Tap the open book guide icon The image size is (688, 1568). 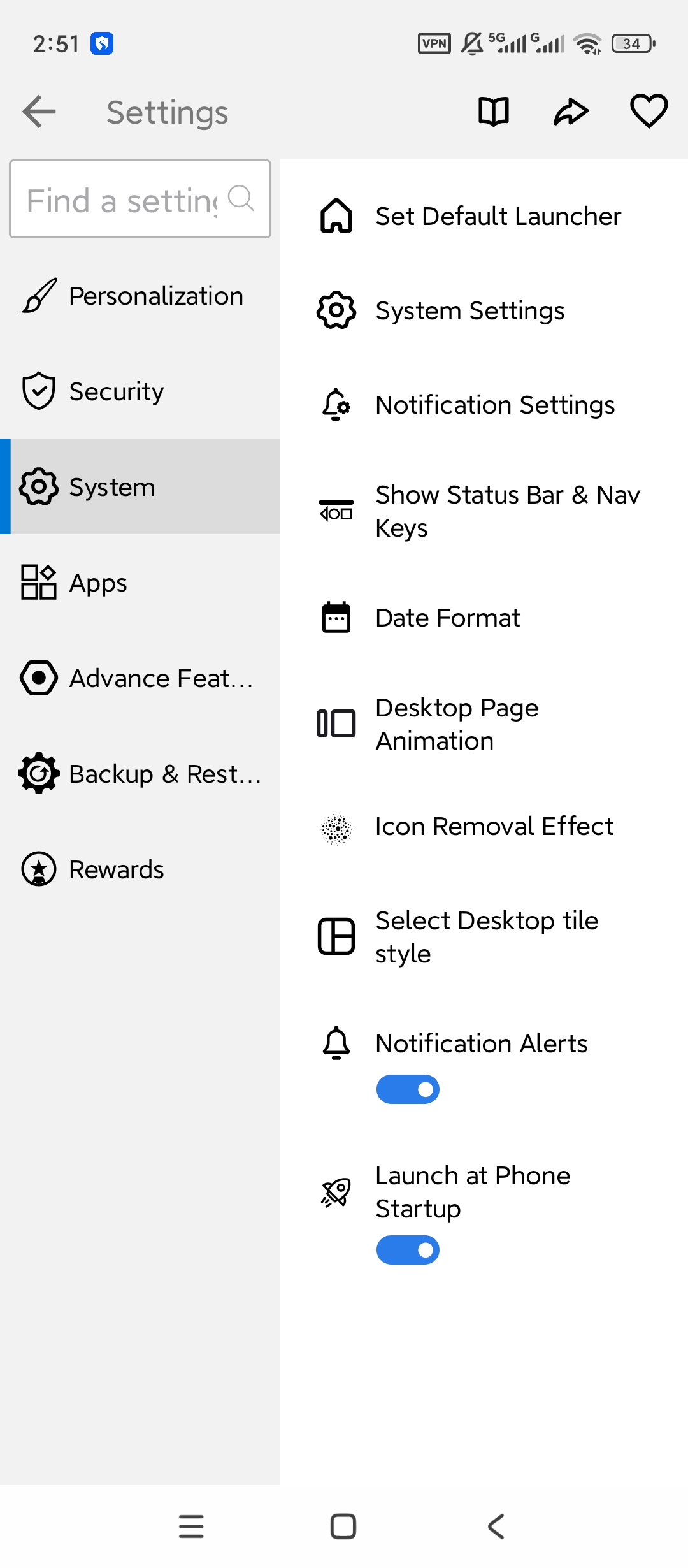pos(494,112)
